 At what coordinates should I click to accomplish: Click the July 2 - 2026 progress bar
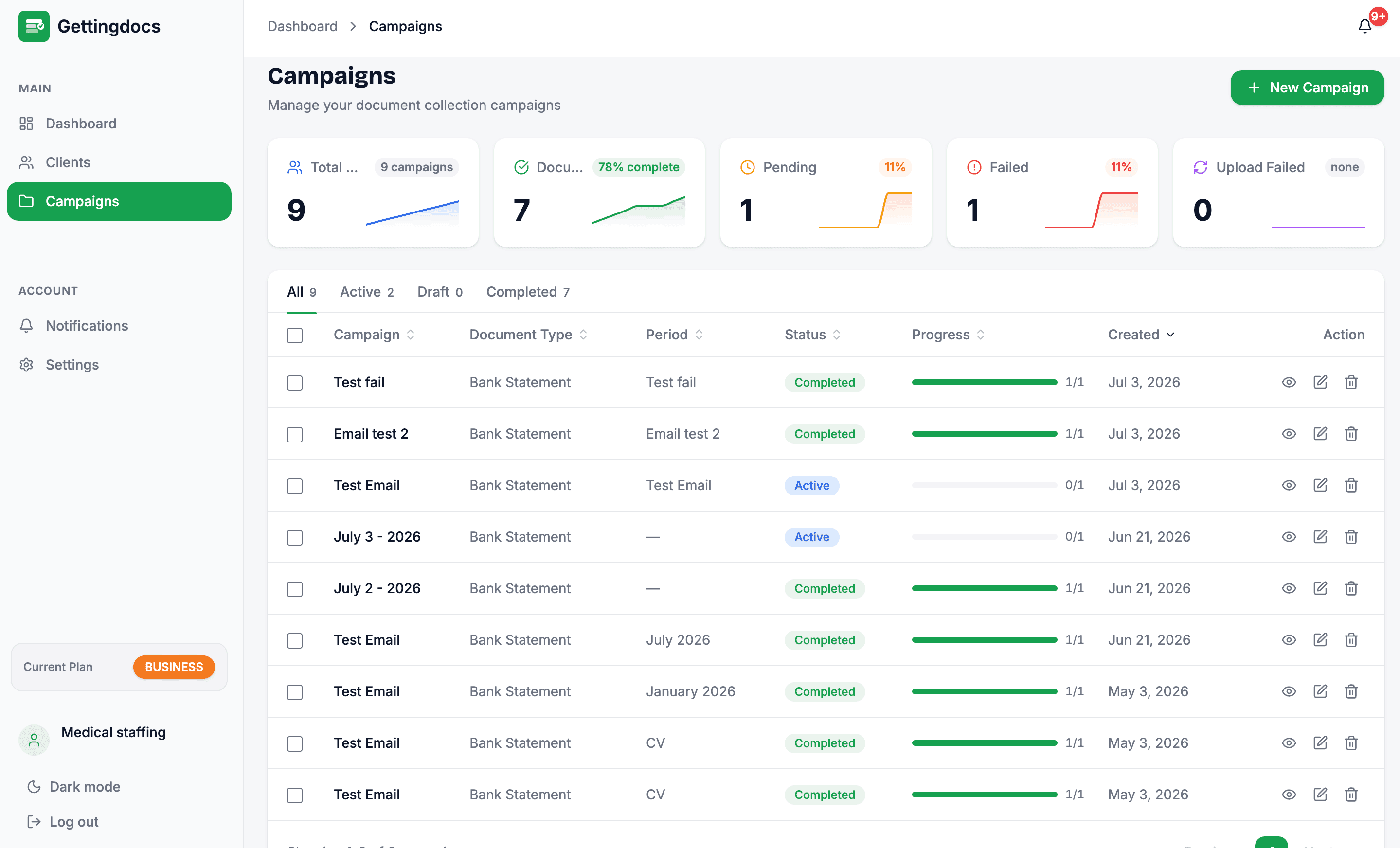coord(984,588)
